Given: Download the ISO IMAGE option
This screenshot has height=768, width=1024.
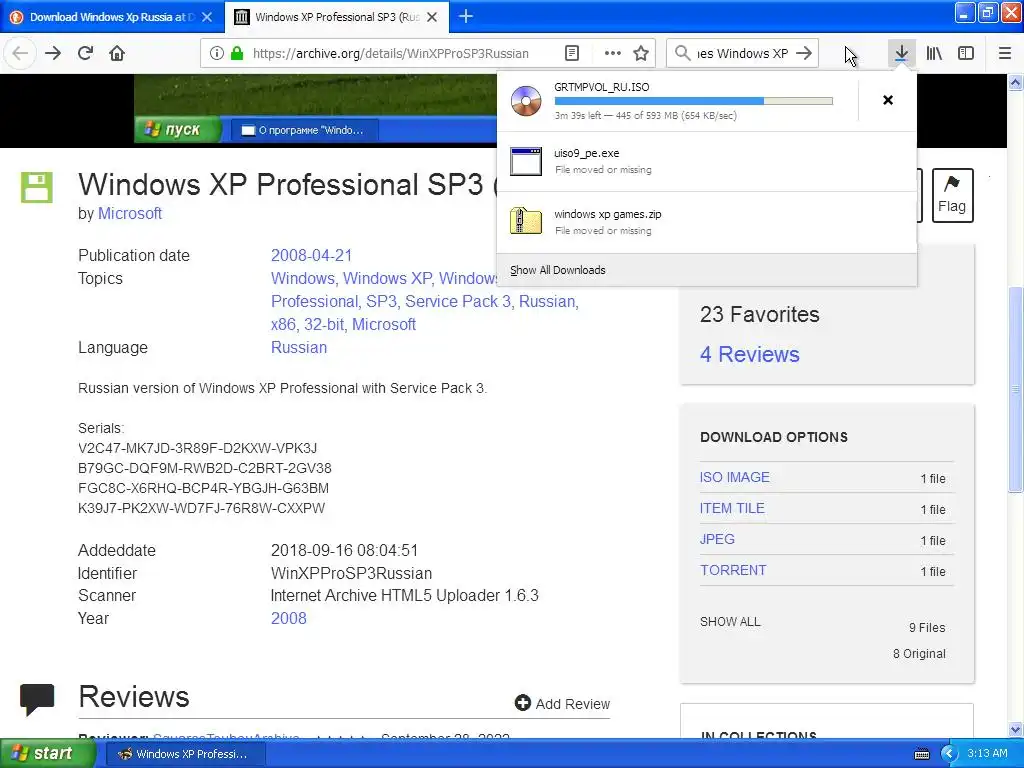Looking at the screenshot, I should pyautogui.click(x=735, y=477).
